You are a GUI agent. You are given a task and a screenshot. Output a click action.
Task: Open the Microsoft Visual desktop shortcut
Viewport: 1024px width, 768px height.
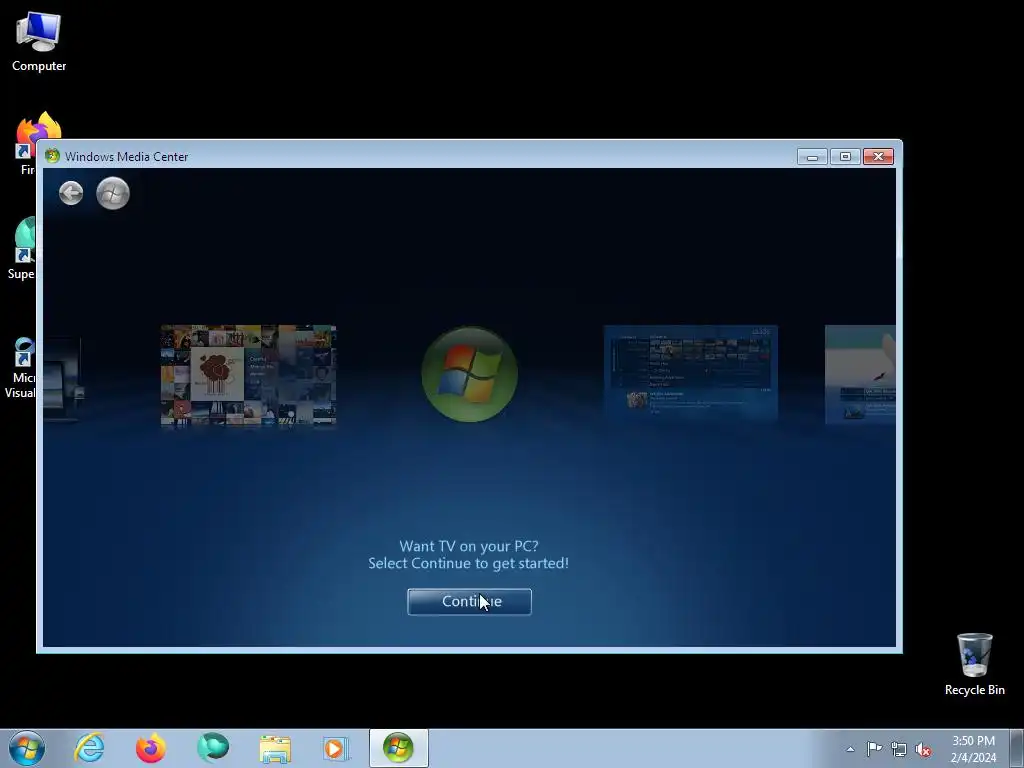click(20, 368)
